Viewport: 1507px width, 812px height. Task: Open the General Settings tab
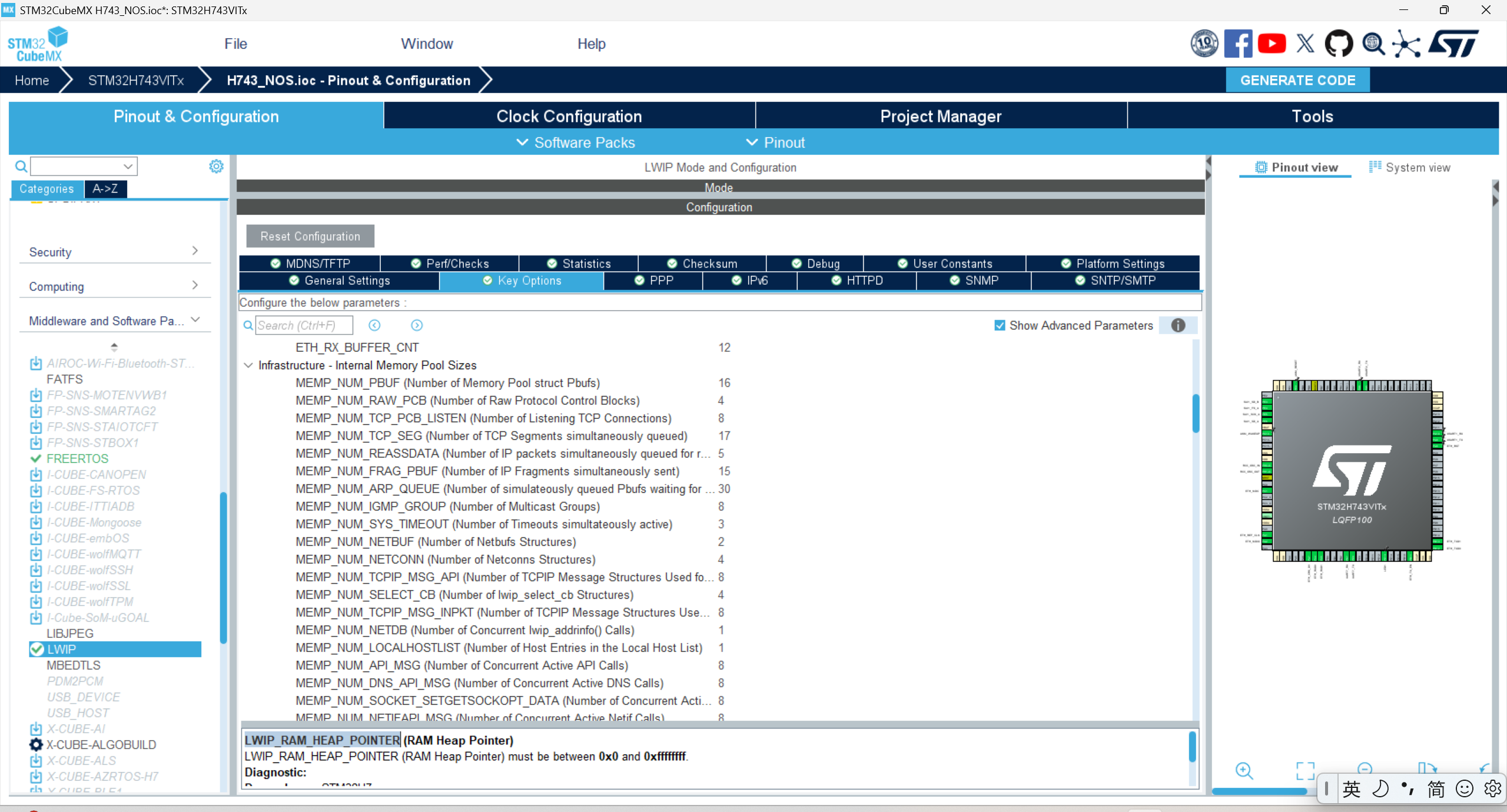(339, 281)
